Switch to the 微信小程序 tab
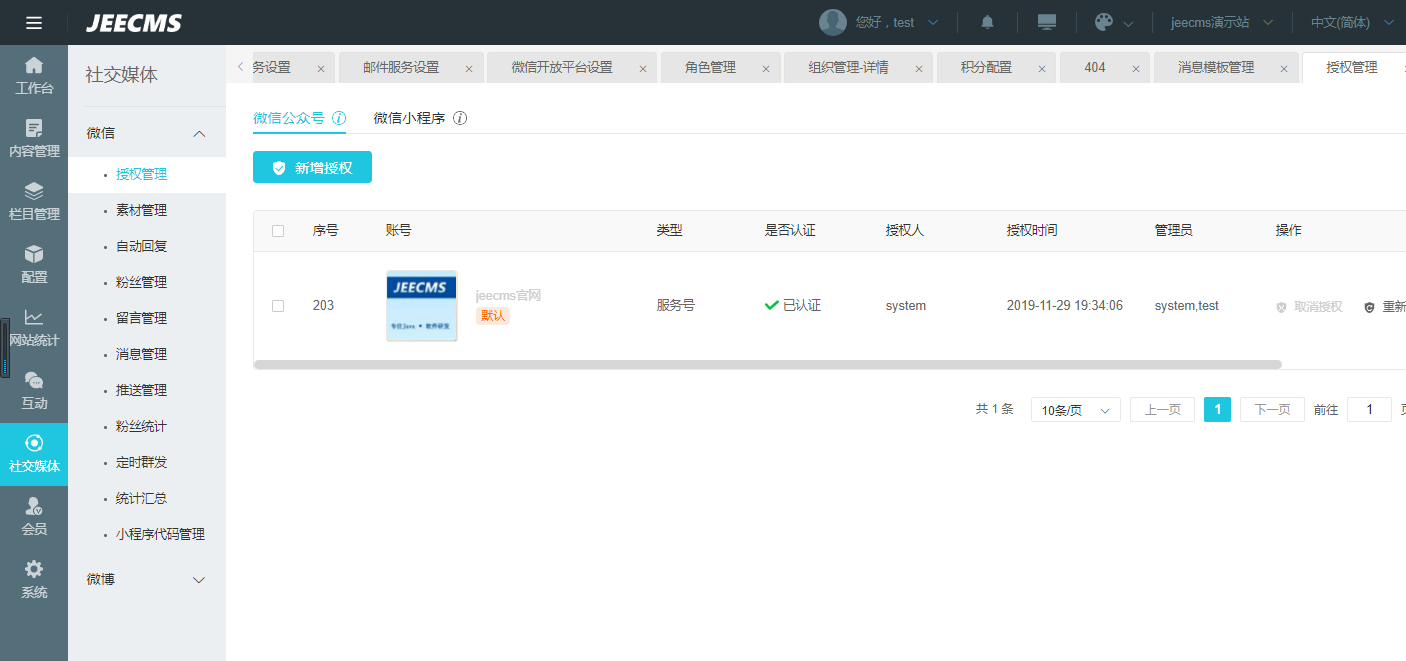This screenshot has height=661, width=1406. click(x=409, y=118)
